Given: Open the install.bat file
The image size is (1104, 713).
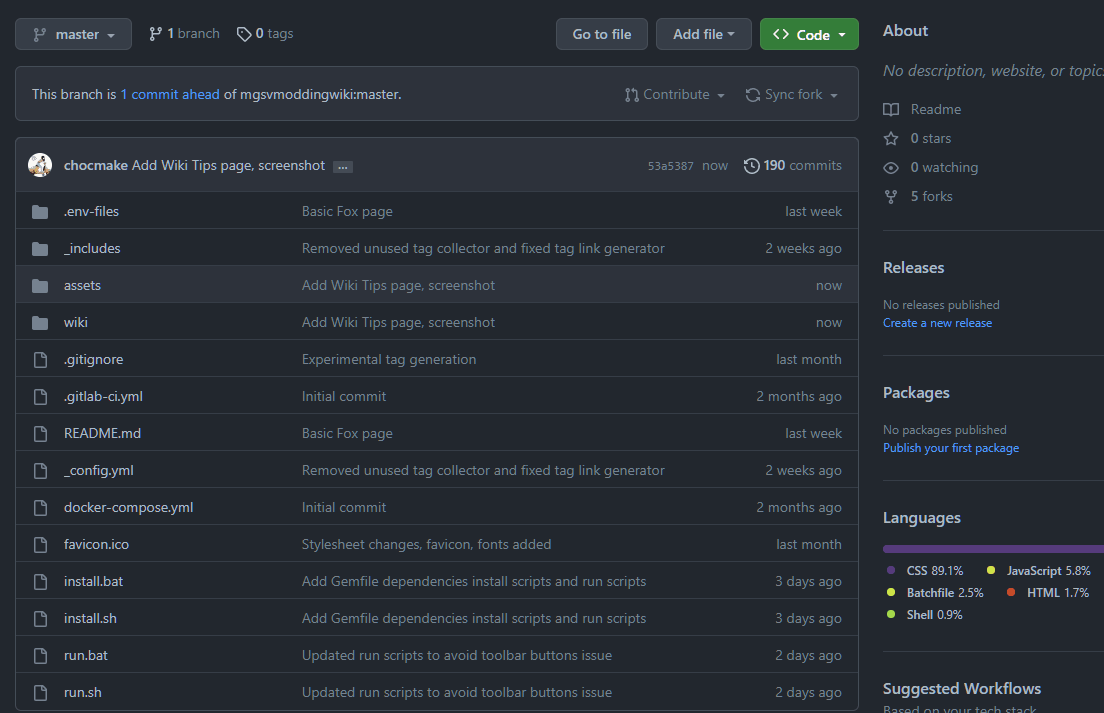Looking at the screenshot, I should point(94,581).
